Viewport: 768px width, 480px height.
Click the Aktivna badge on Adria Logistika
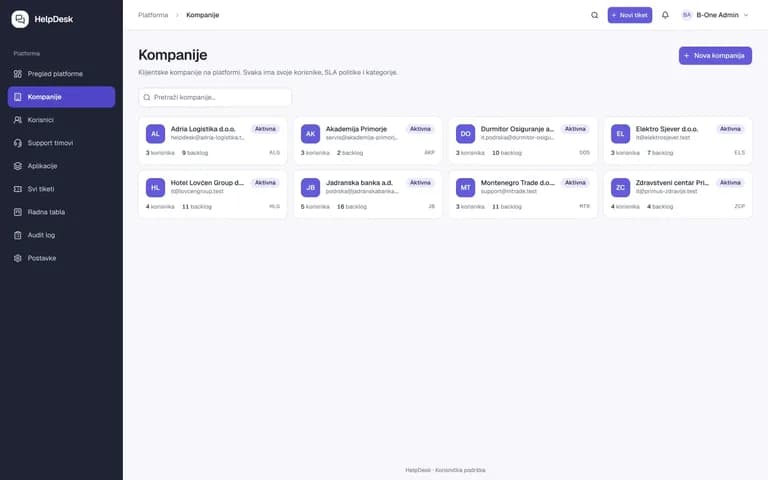pos(265,129)
